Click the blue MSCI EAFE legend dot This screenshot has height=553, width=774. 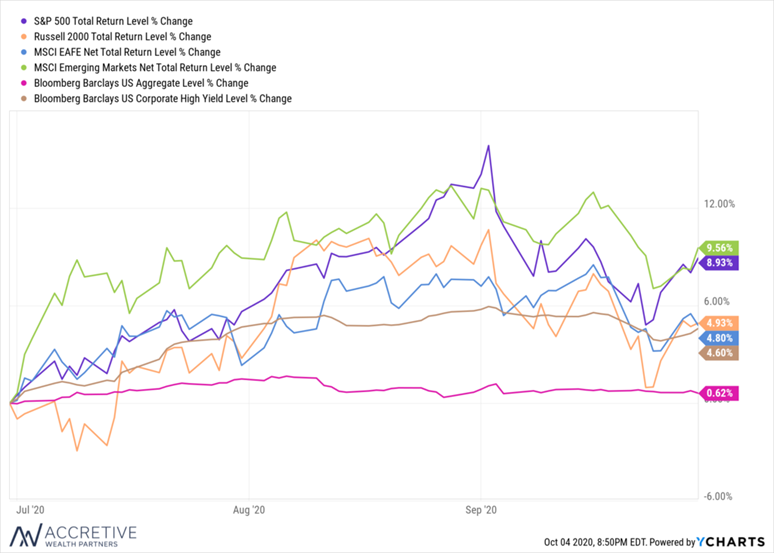pos(24,52)
